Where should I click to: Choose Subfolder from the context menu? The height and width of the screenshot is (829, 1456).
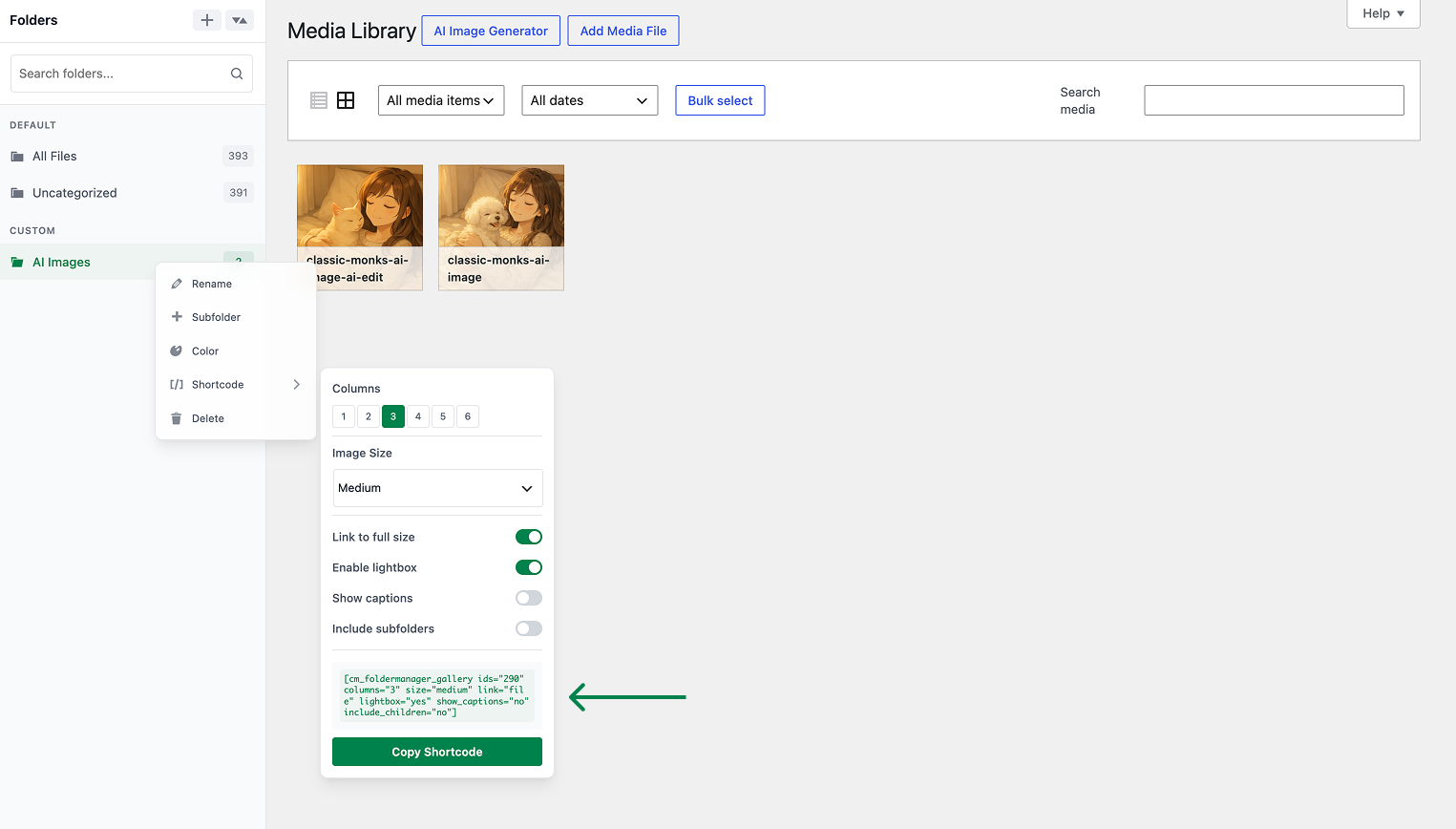pyautogui.click(x=236, y=317)
